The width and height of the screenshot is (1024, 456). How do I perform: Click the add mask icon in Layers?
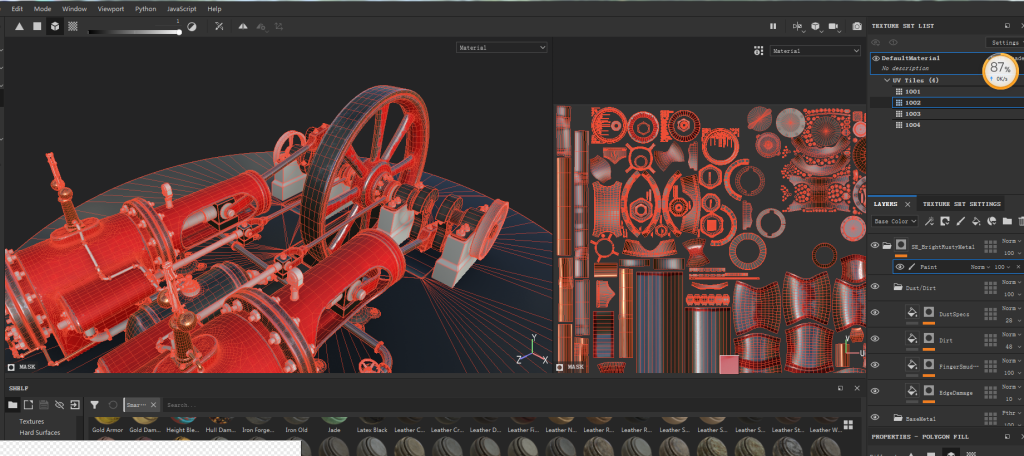pos(944,221)
